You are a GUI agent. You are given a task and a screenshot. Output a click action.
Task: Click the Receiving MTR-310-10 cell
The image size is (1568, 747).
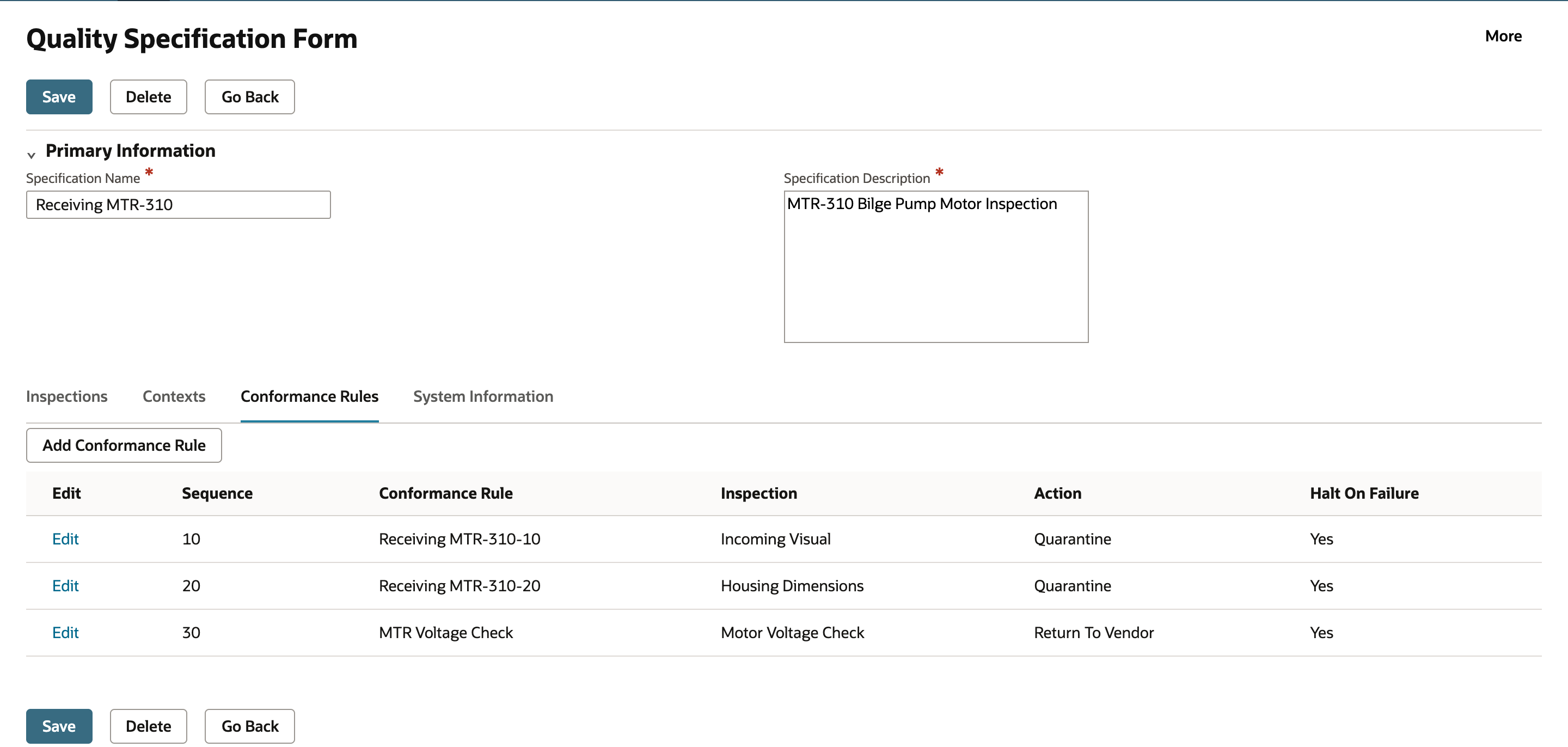(460, 539)
